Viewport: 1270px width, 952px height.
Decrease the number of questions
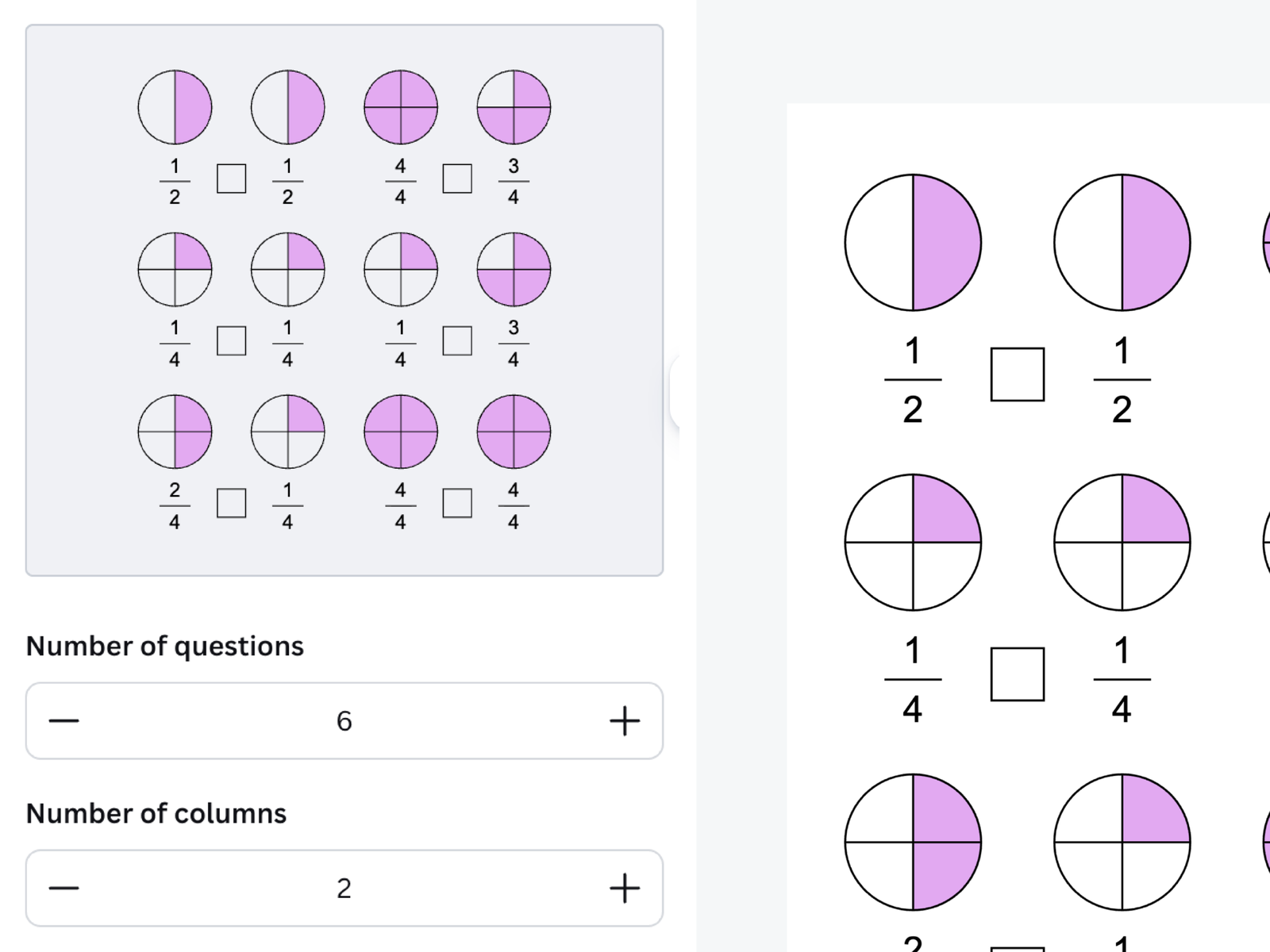coord(64,720)
